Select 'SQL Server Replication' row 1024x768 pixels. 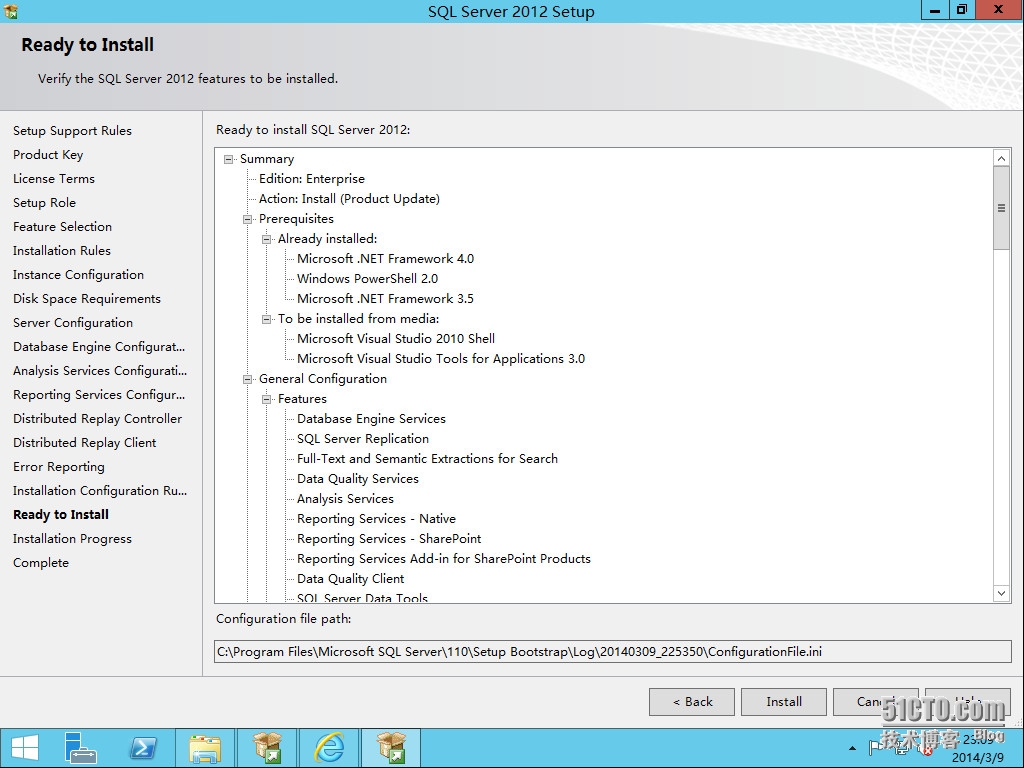[x=363, y=439]
